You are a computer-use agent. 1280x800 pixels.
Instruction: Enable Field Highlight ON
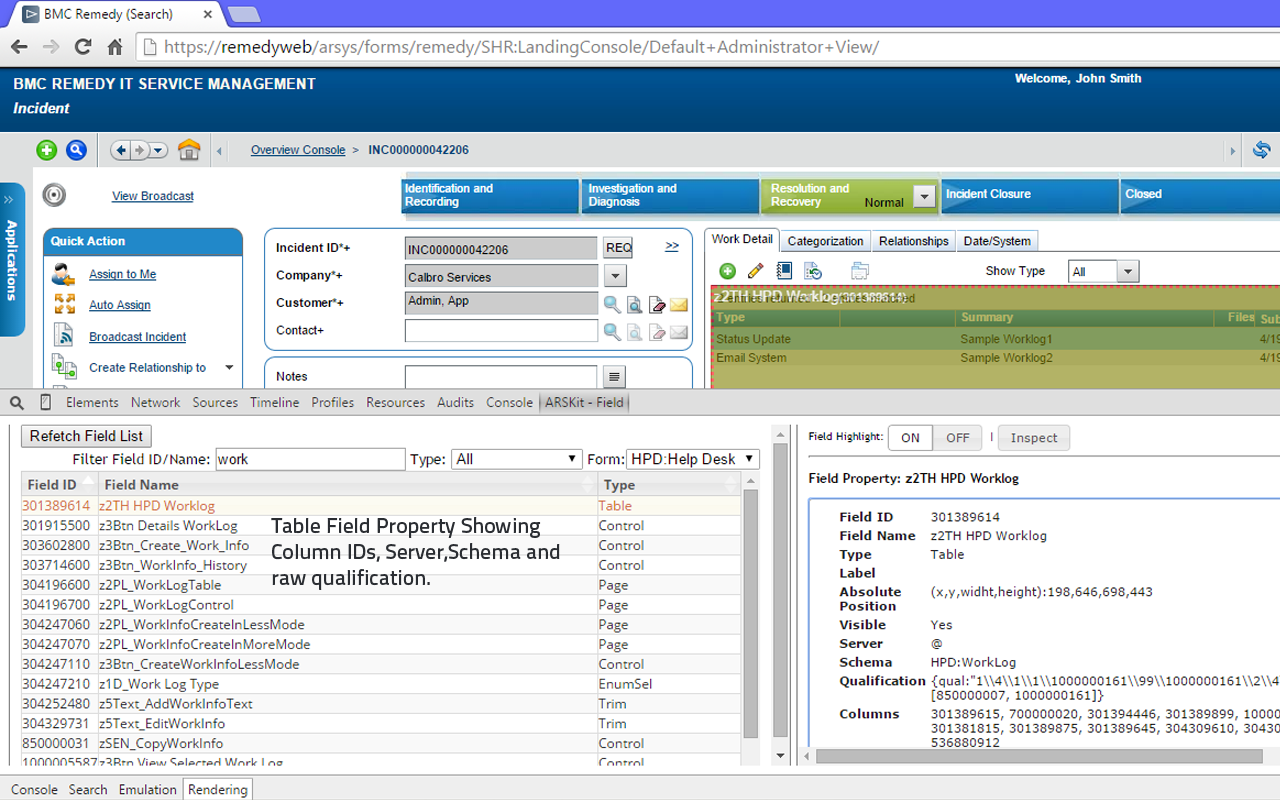point(909,437)
